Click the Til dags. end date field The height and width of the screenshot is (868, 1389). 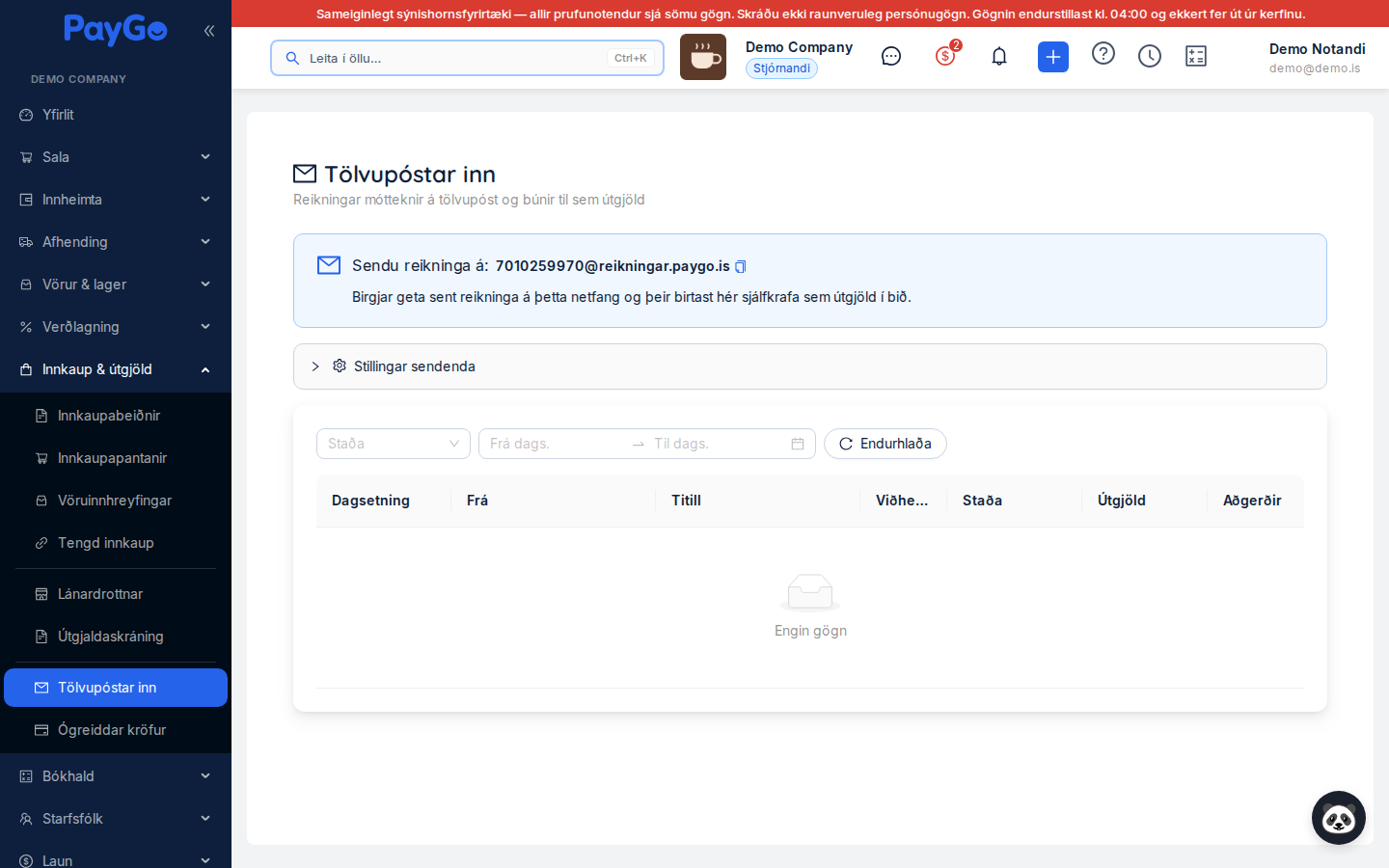point(718,444)
